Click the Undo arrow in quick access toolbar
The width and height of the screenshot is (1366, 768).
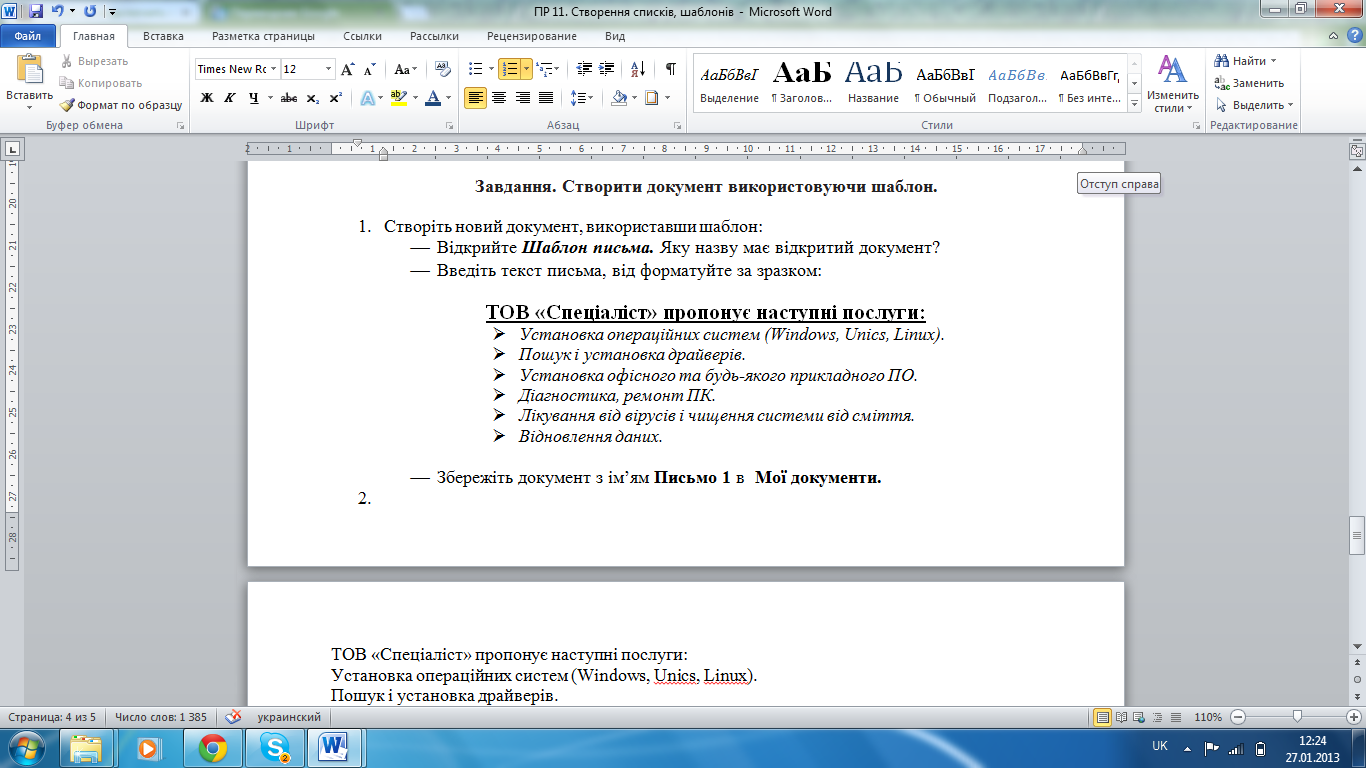(57, 11)
